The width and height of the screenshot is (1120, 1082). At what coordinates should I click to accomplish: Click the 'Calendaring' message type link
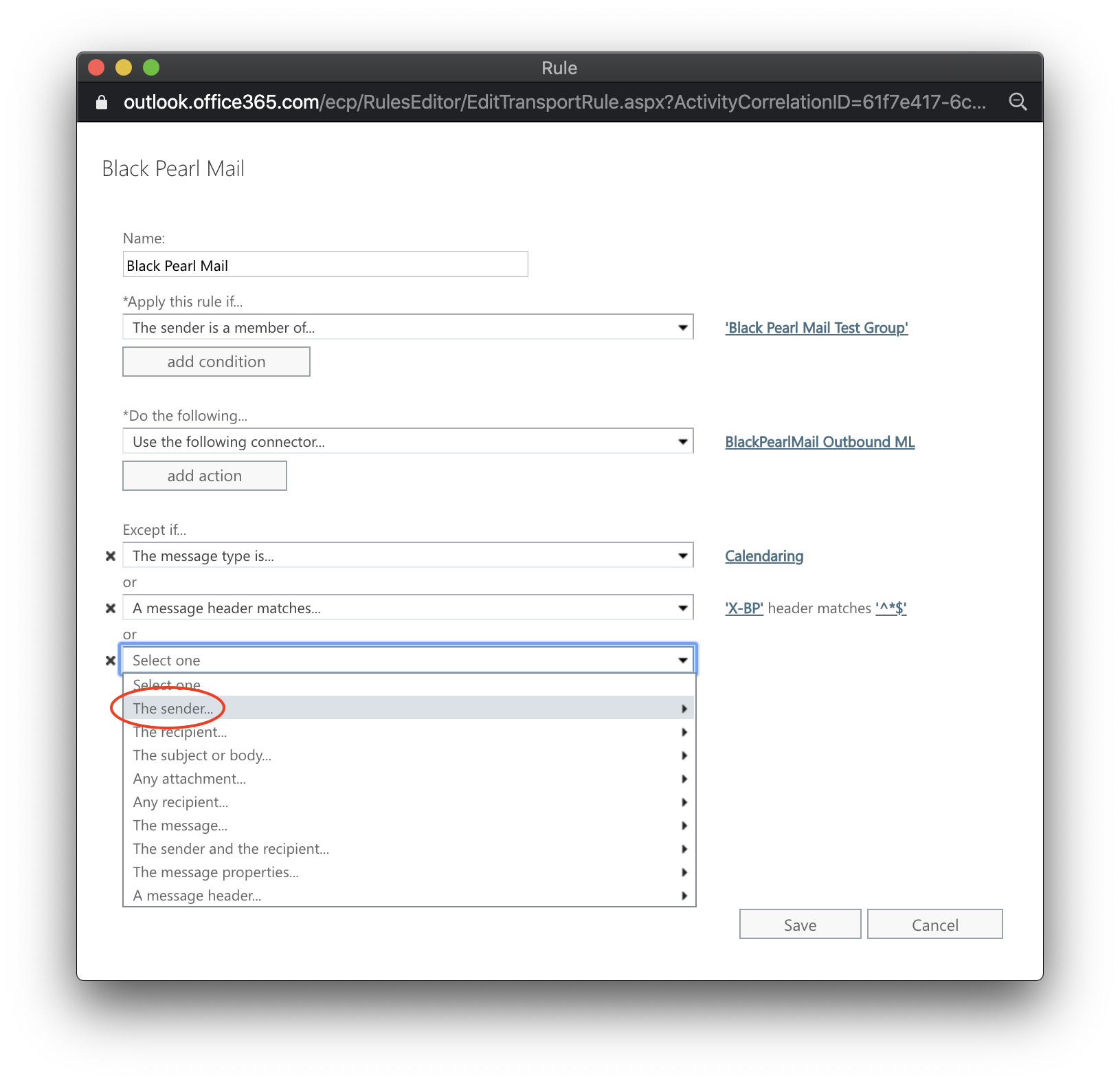[765, 556]
